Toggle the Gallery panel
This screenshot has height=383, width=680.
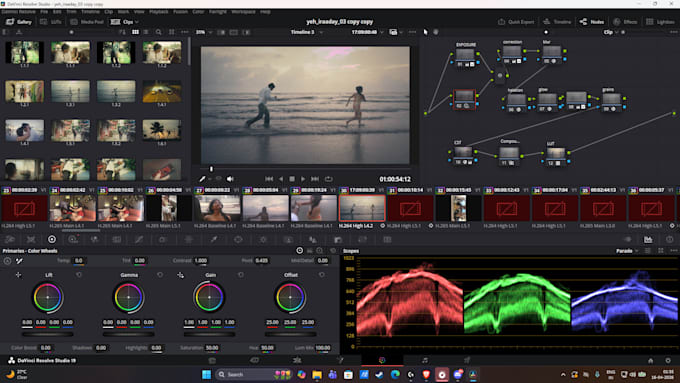tap(19, 22)
